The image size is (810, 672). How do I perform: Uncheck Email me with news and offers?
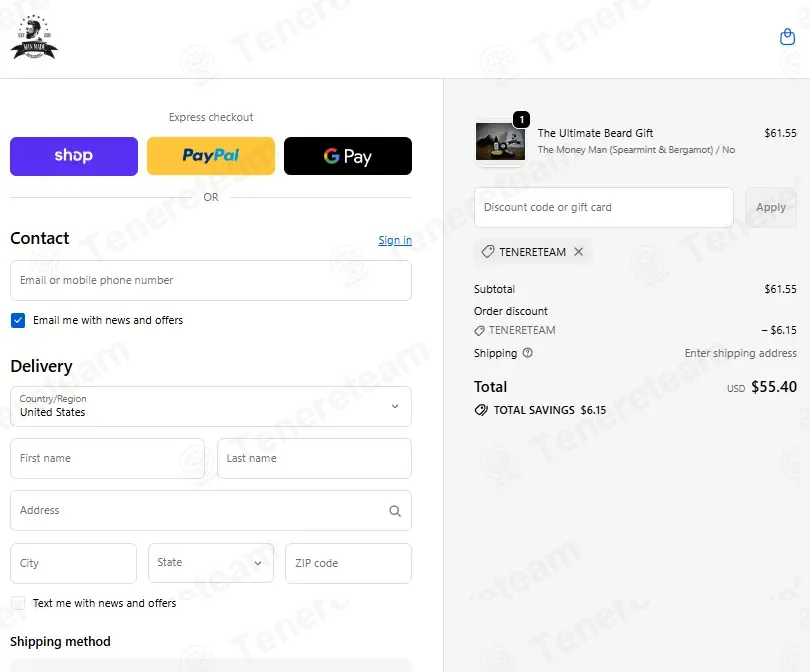point(18,320)
